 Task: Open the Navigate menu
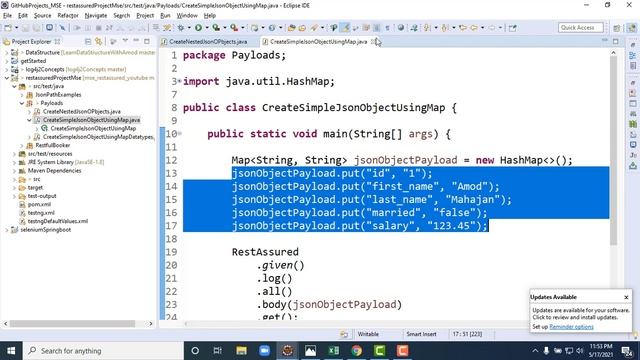tap(96, 16)
